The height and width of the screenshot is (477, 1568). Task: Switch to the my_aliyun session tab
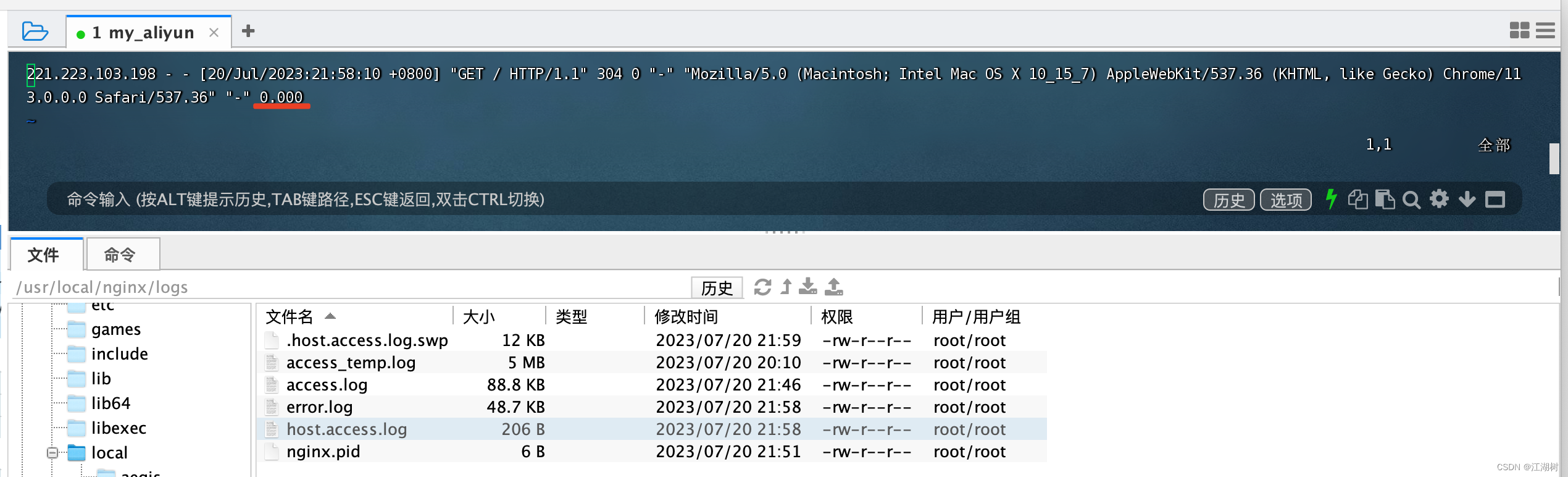[x=143, y=32]
